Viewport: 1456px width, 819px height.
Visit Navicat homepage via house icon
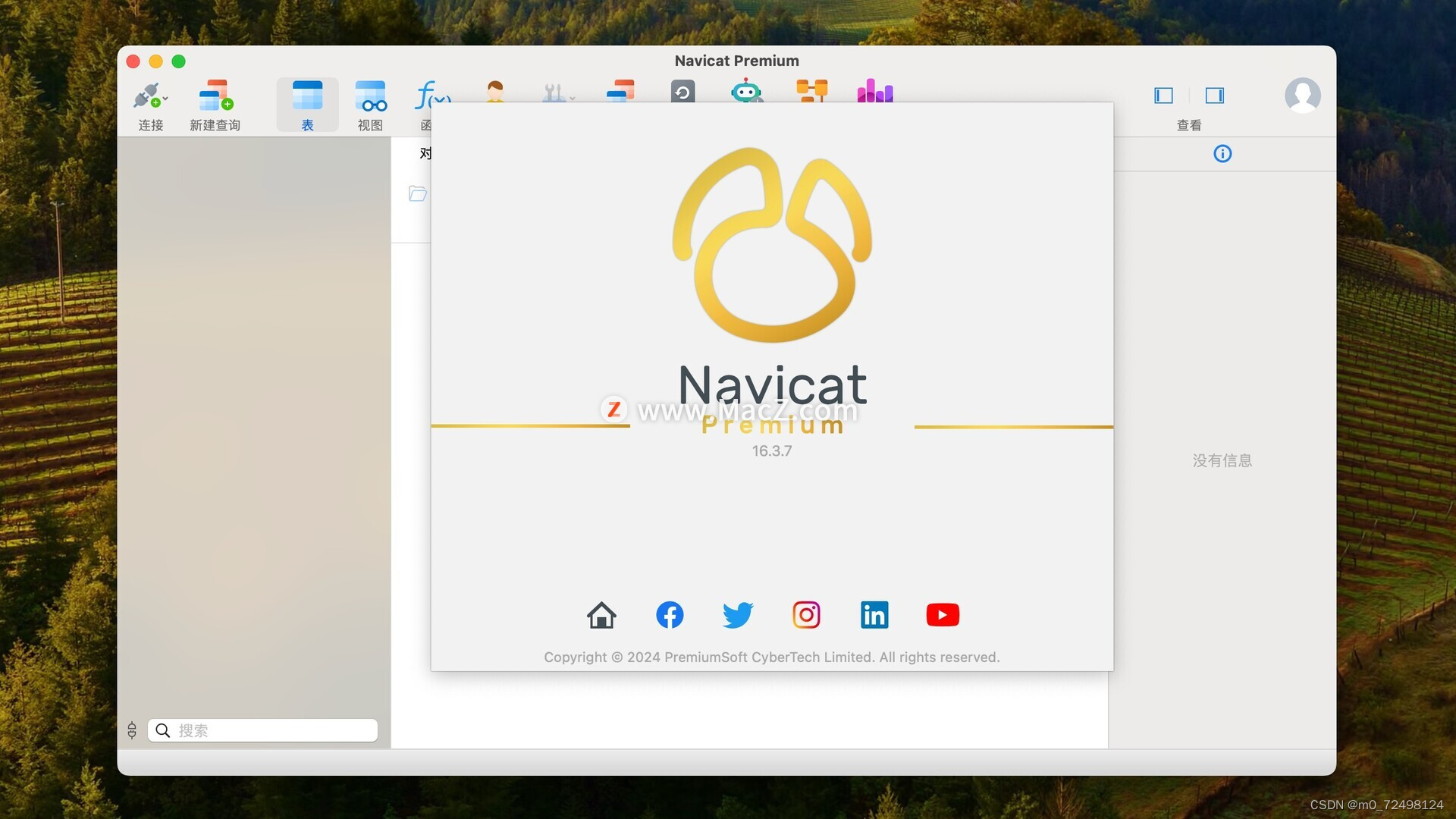coord(601,615)
